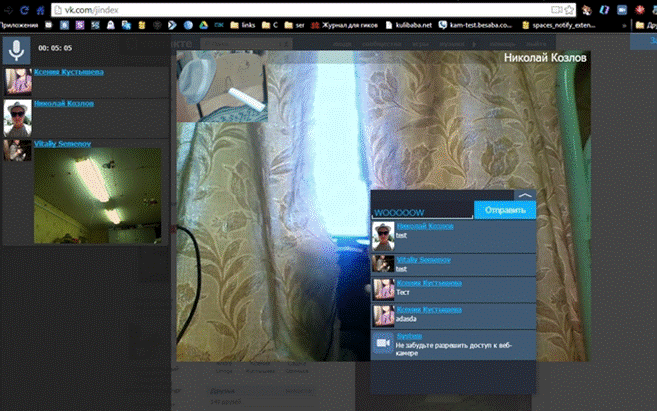Click Ксения Кустышева's avatar beside 'adasda' message

[x=383, y=316]
